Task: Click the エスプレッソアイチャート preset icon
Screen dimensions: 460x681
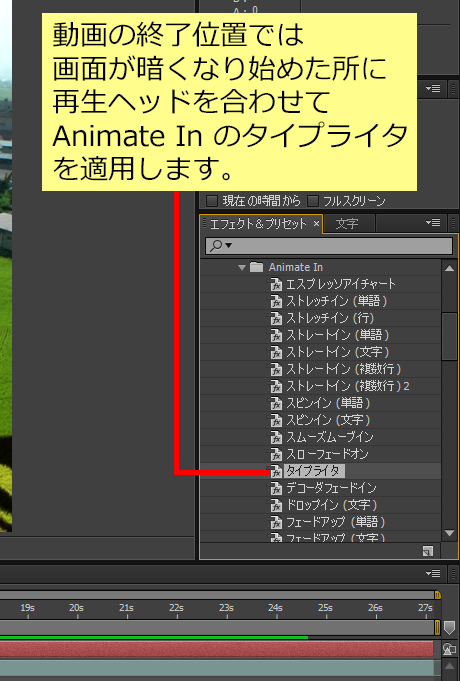Action: (x=276, y=284)
